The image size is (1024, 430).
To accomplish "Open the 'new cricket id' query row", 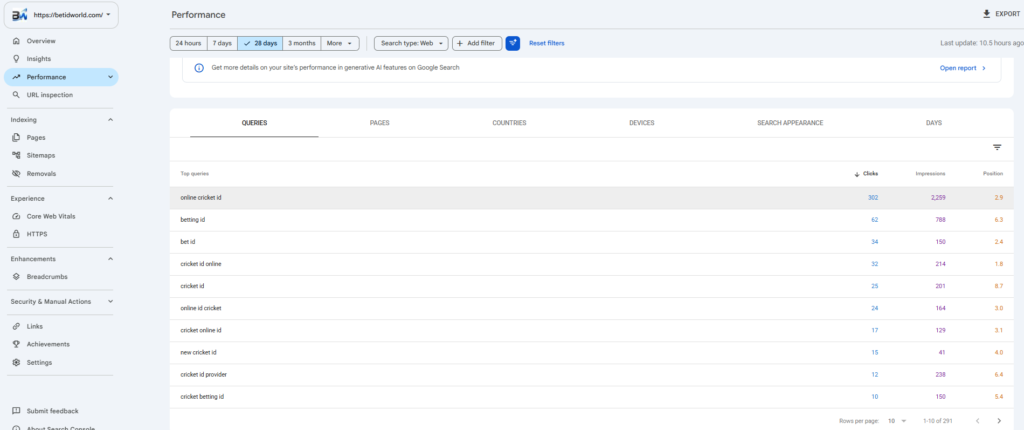I will point(592,353).
